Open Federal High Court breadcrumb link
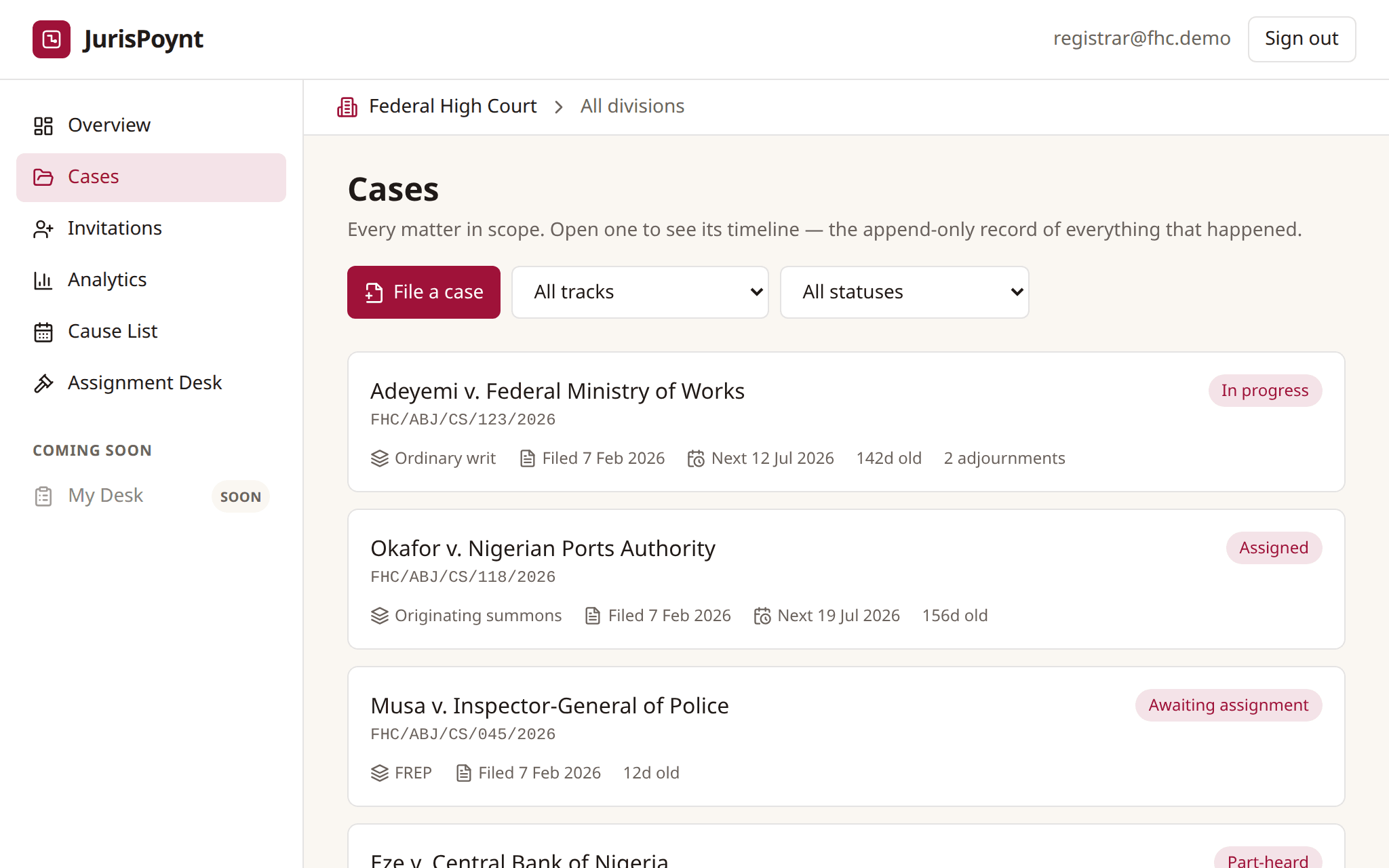The image size is (1389, 868). click(x=452, y=106)
